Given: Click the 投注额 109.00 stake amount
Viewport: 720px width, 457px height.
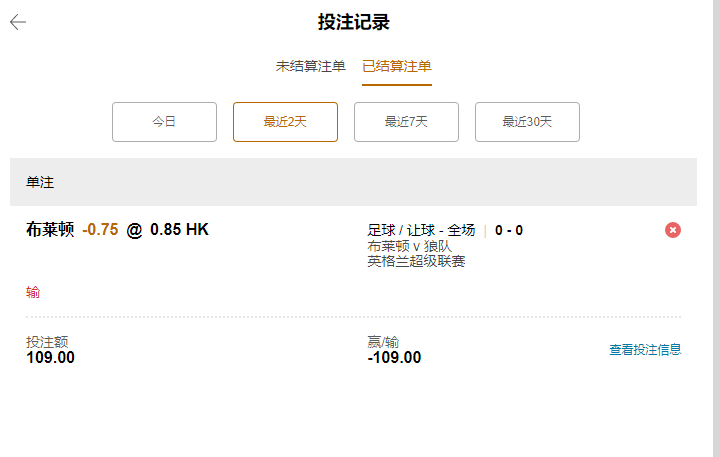Looking at the screenshot, I should (50, 357).
